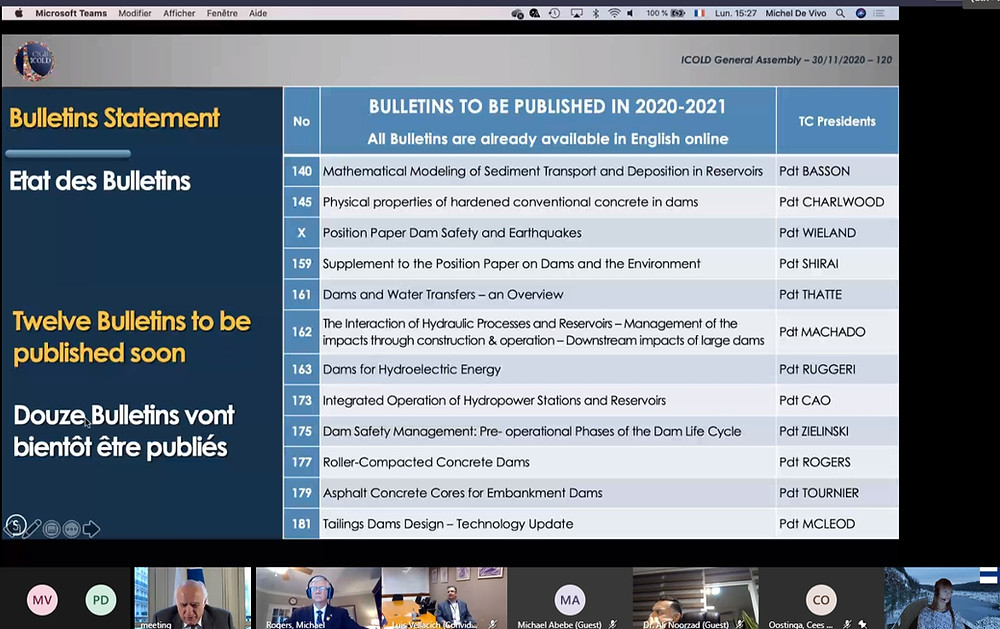The height and width of the screenshot is (629, 1000).
Task: Click the Creative Cloud warning icon in the menu bar
Action: (x=535, y=13)
